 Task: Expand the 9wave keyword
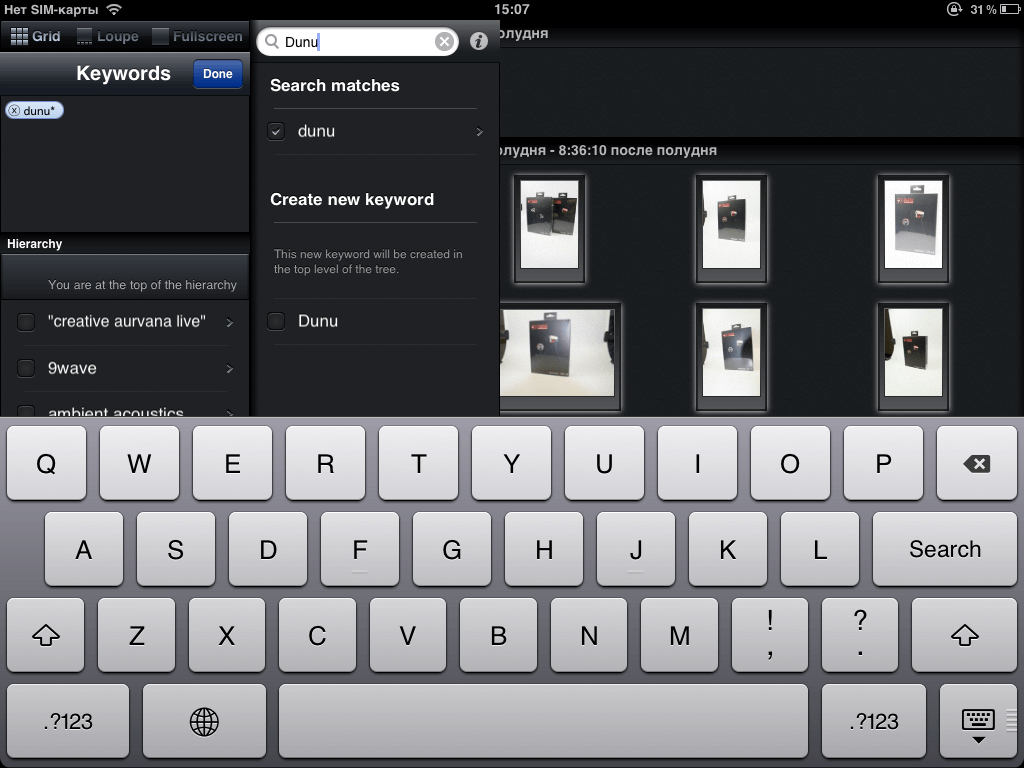[x=229, y=368]
